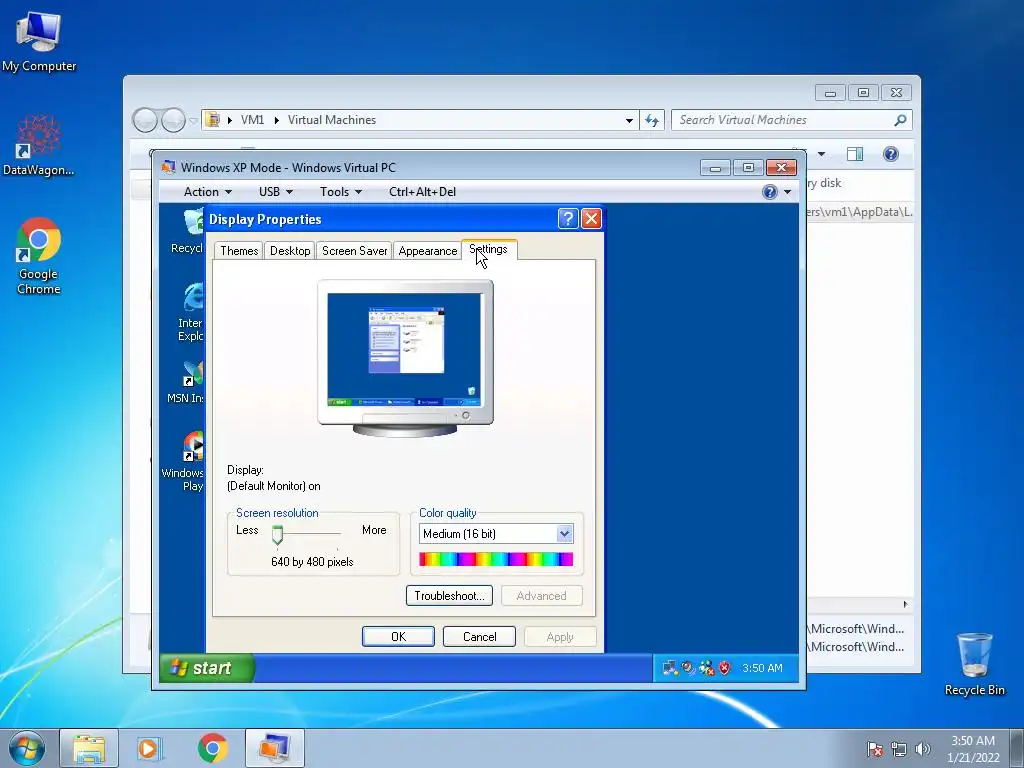The height and width of the screenshot is (768, 1024).
Task: Open the XP Internet Explorer desktop icon
Action: click(x=191, y=312)
